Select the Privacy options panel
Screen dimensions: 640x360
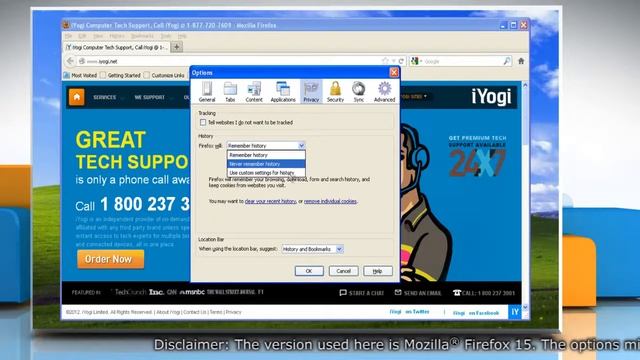(311, 91)
